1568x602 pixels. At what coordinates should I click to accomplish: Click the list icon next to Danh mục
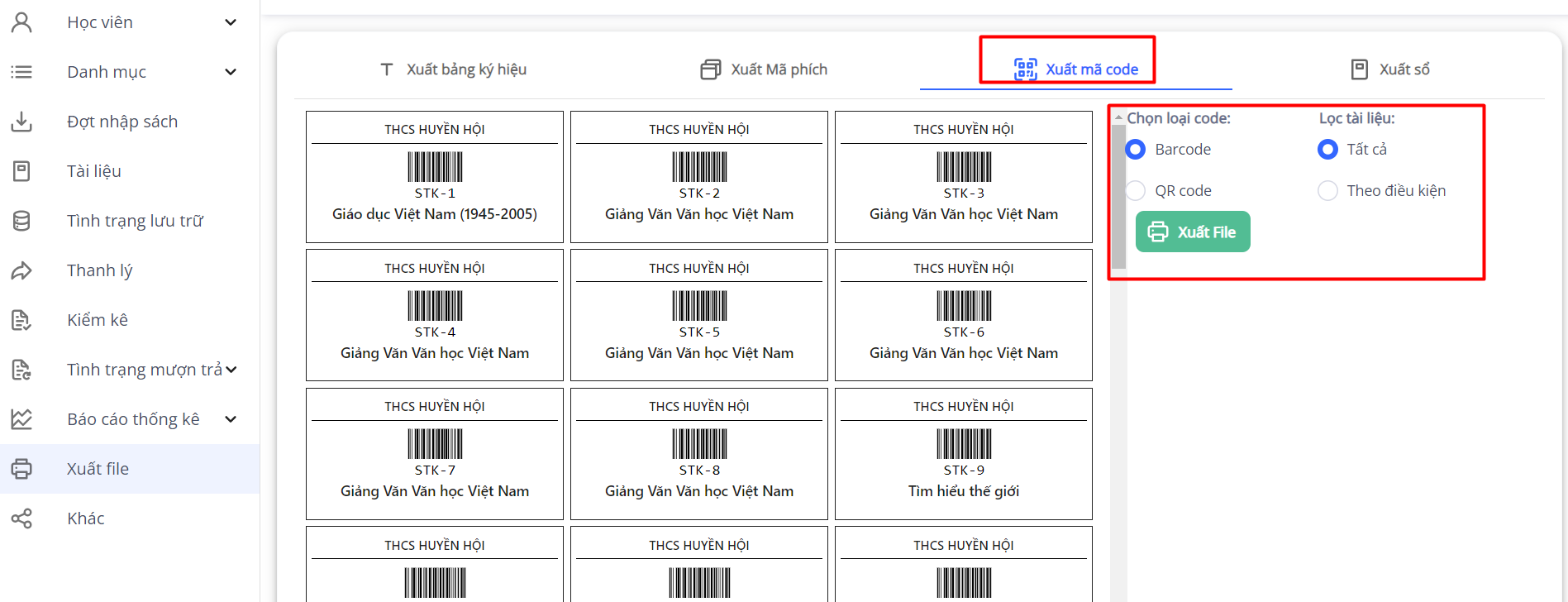[21, 72]
